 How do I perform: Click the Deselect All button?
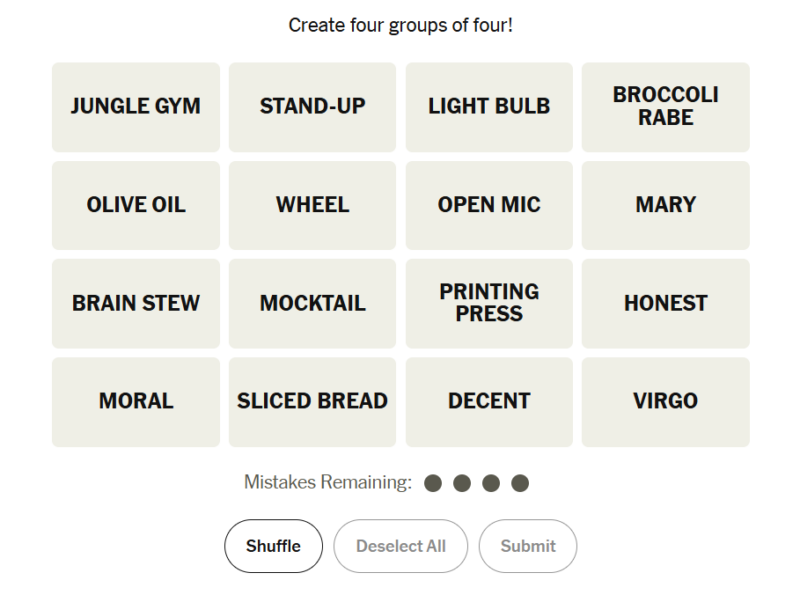(x=400, y=546)
